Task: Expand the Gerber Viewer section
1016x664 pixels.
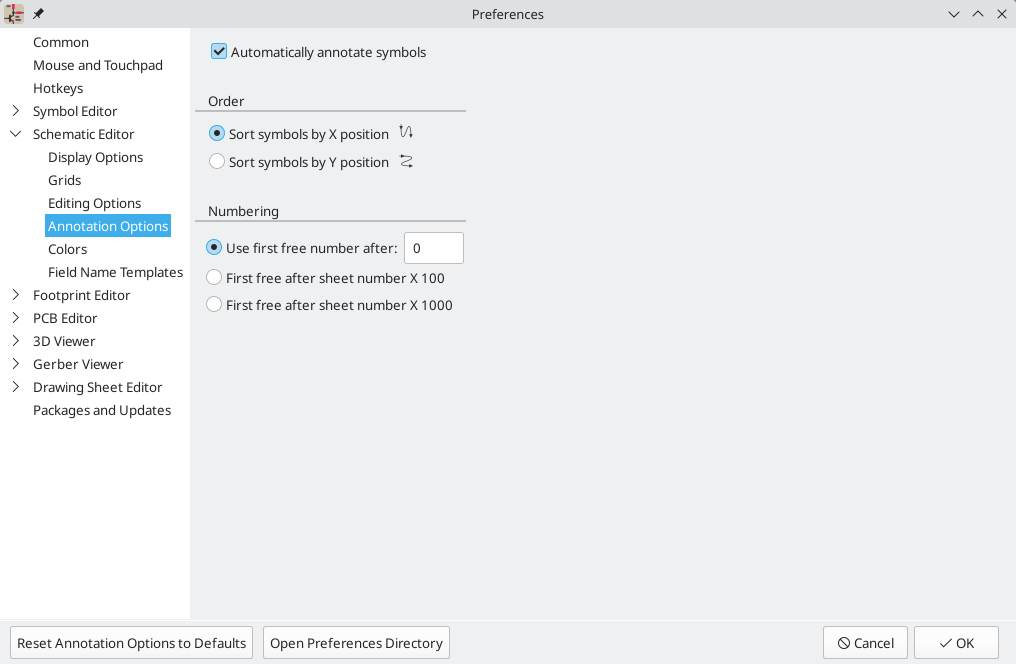Action: coord(16,364)
